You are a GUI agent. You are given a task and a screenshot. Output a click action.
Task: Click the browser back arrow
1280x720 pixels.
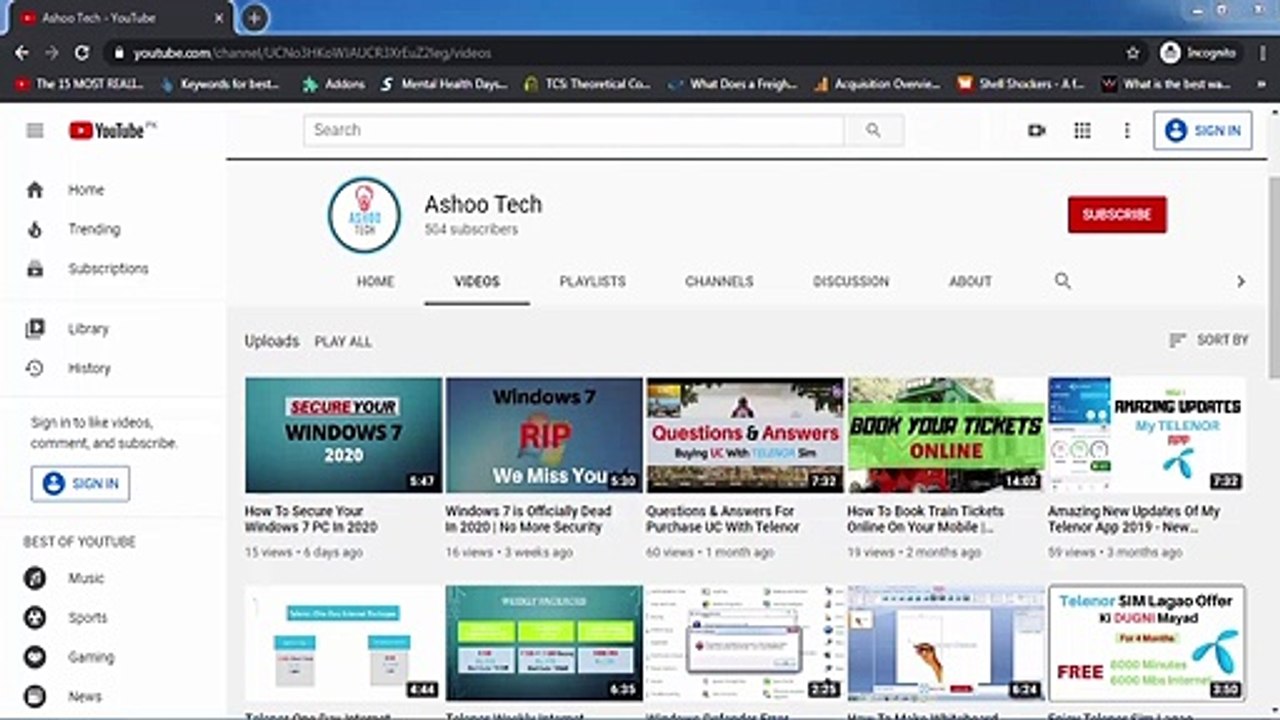point(22,53)
